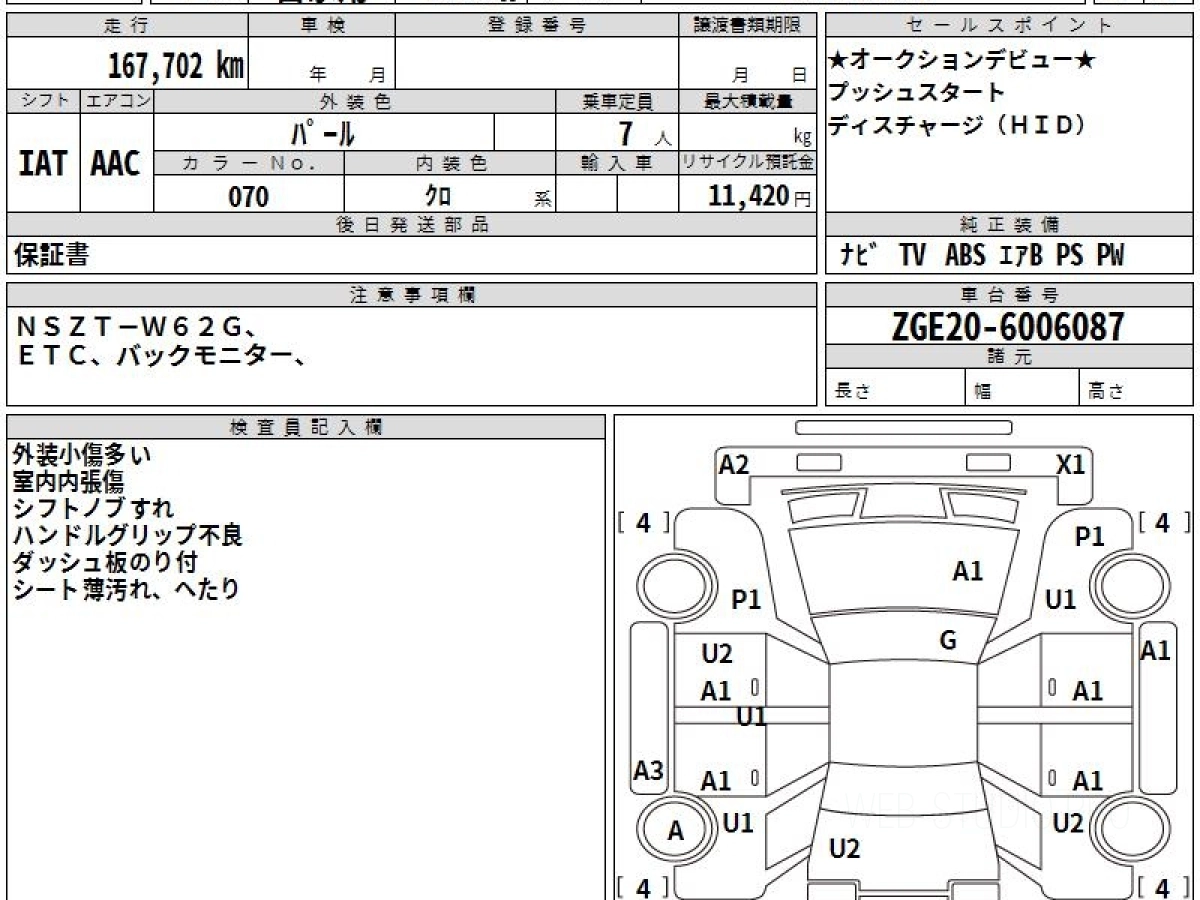
Task: Click the セールスポイント header
Action: pyautogui.click(x=1010, y=26)
